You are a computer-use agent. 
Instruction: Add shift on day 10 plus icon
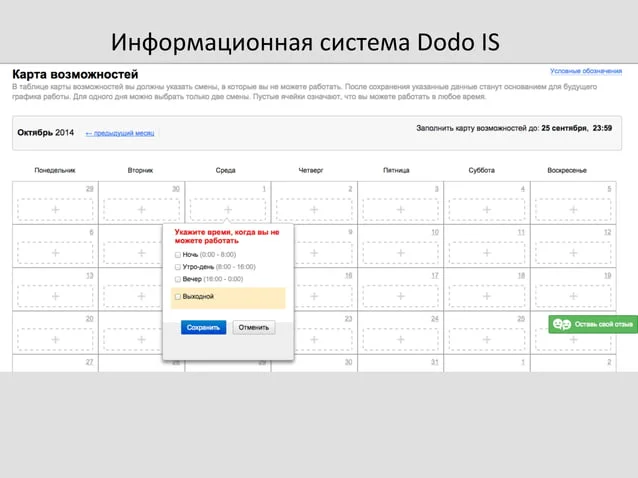point(401,253)
